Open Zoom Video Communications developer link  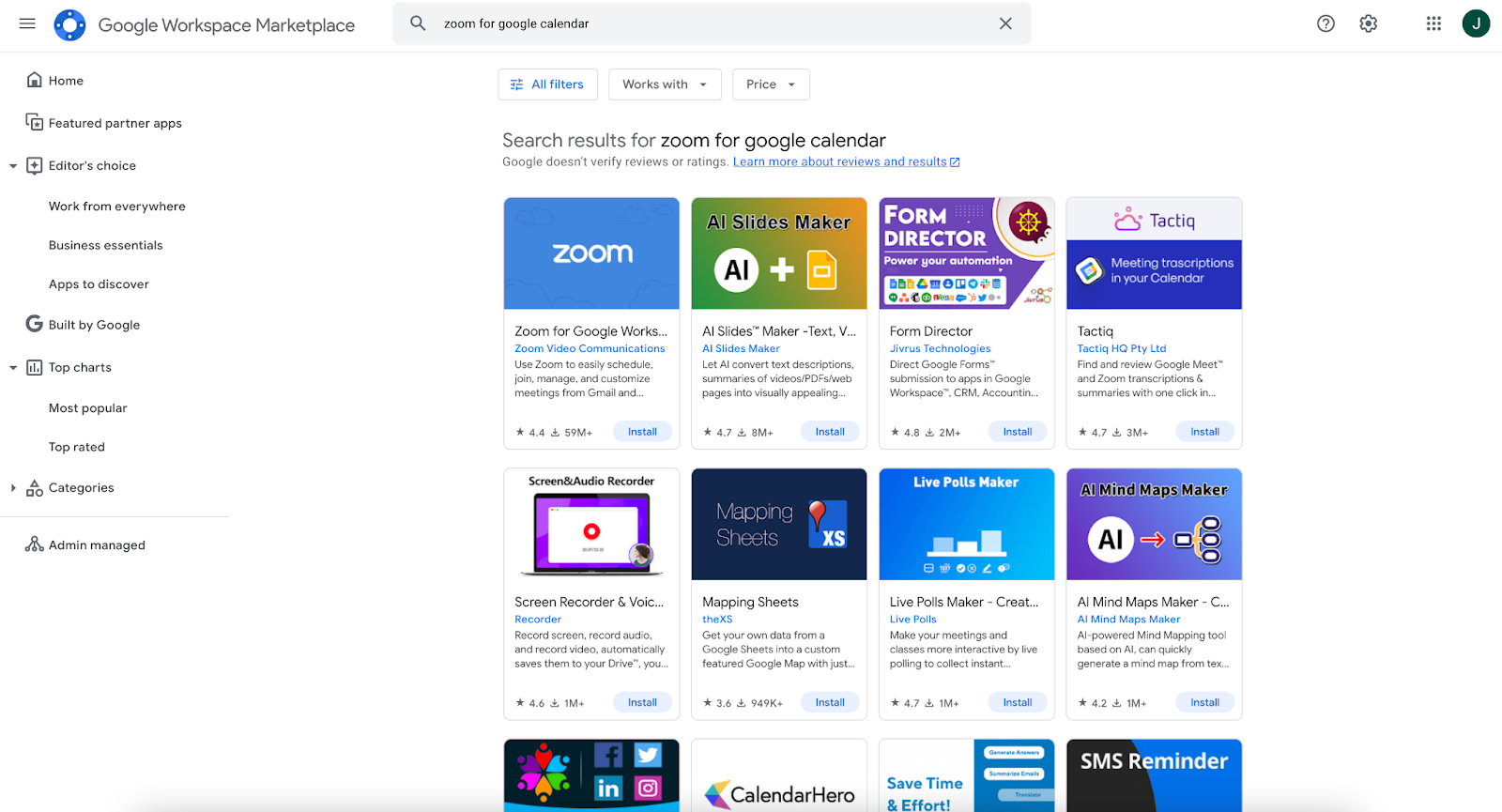(x=590, y=348)
